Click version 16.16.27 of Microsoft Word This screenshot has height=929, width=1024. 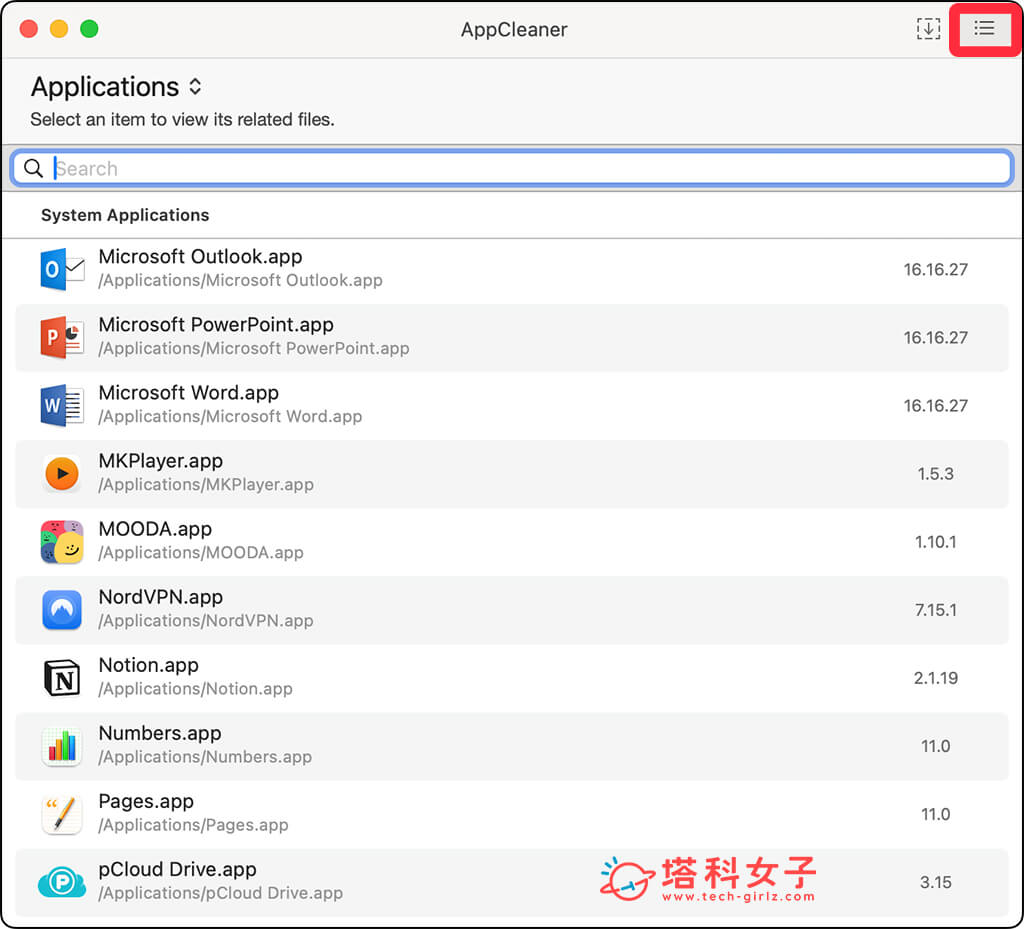pyautogui.click(x=935, y=405)
